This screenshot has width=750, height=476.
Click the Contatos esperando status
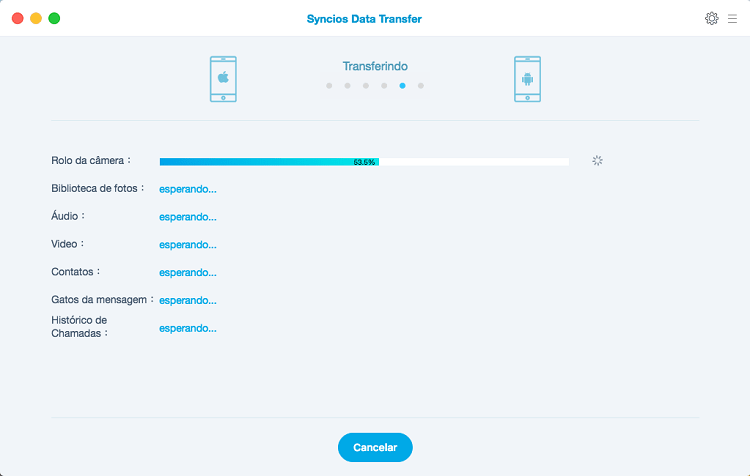[187, 272]
